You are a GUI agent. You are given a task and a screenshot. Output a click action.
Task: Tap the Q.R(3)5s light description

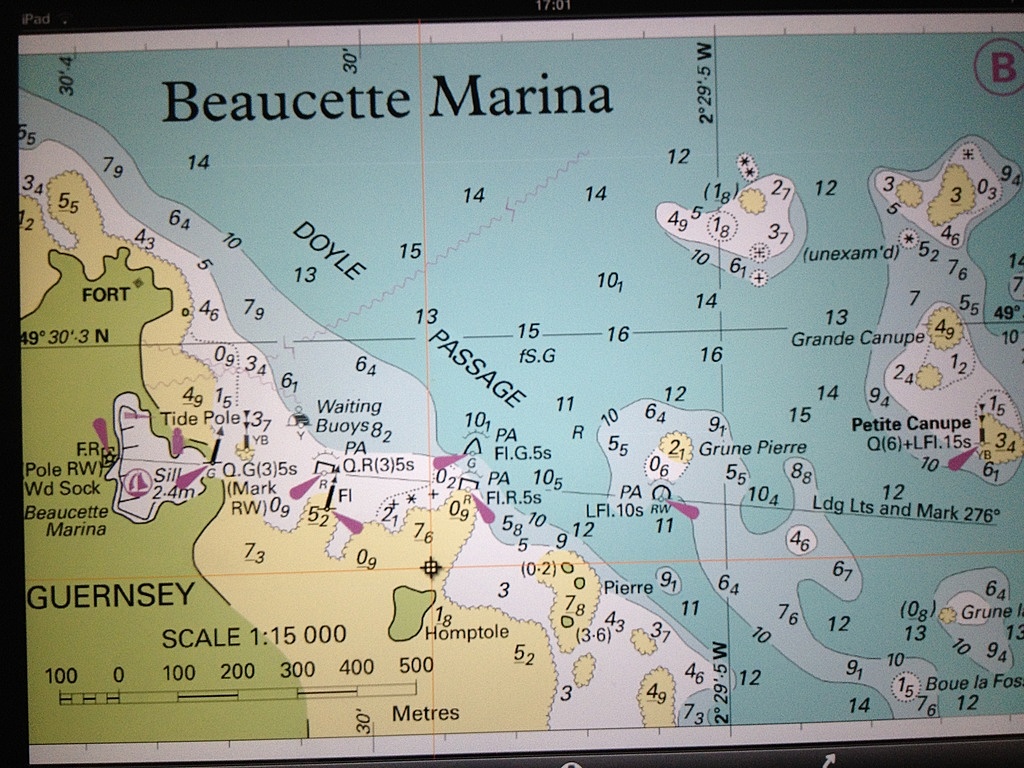(x=378, y=465)
